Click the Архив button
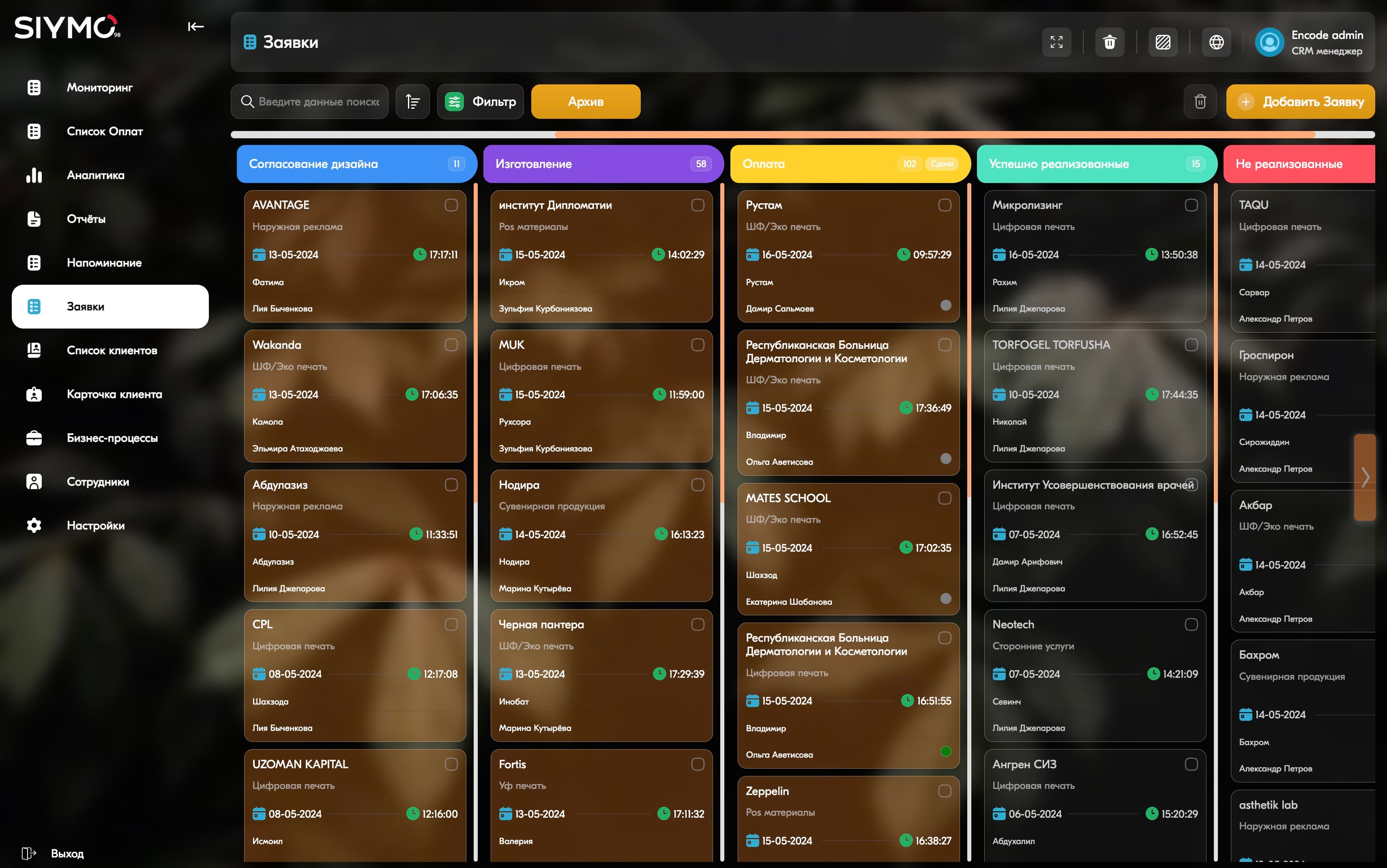1387x868 pixels. [x=585, y=102]
